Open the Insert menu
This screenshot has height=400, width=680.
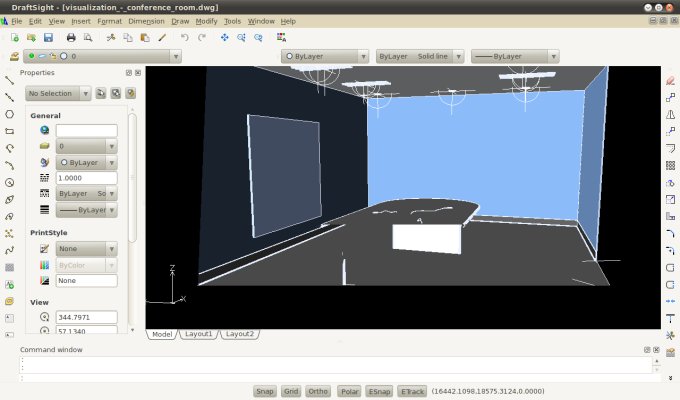(81, 21)
